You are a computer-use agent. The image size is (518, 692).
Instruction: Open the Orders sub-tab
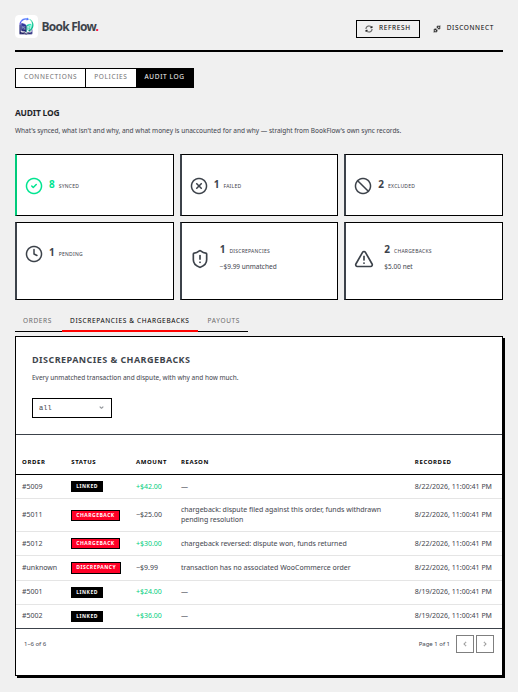38,321
